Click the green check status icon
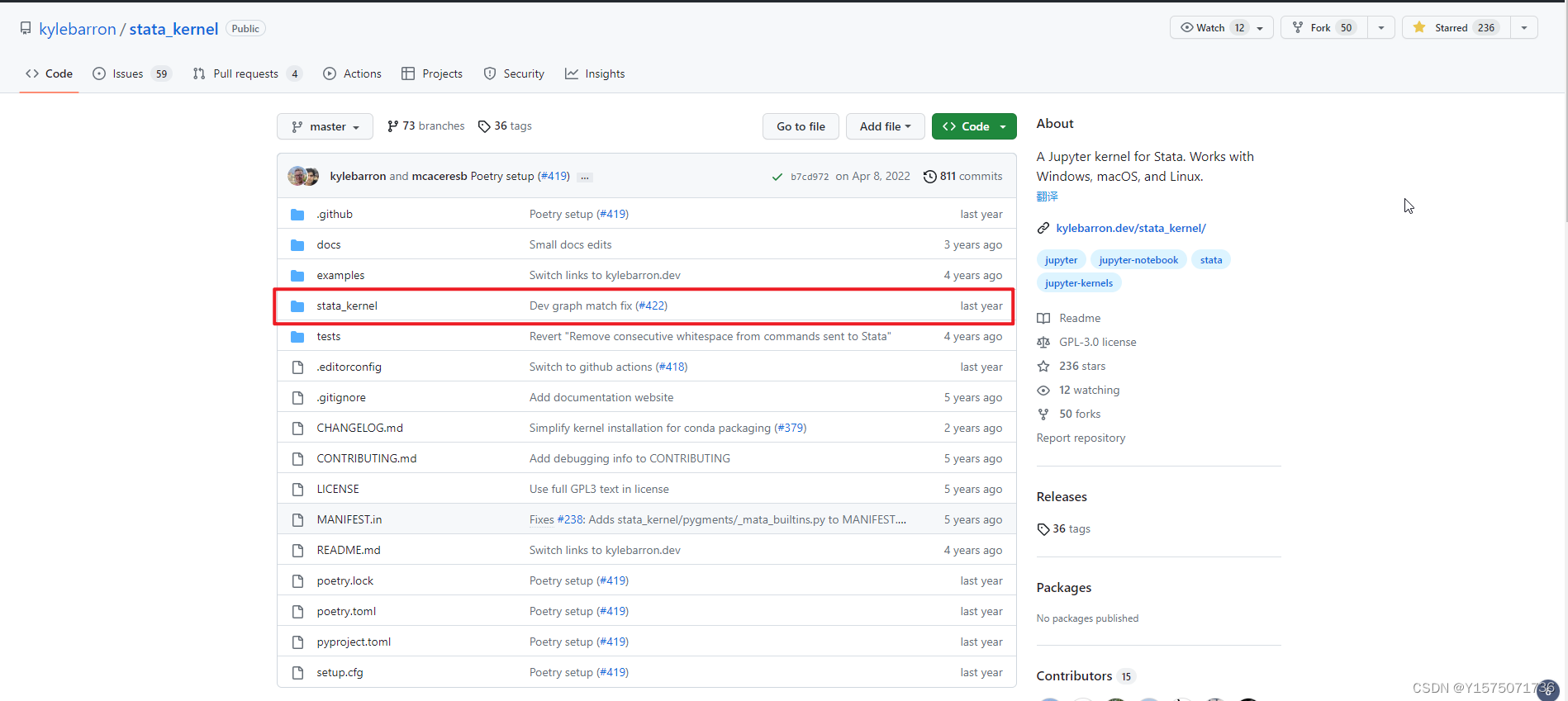Image resolution: width=1568 pixels, height=701 pixels. click(x=777, y=177)
